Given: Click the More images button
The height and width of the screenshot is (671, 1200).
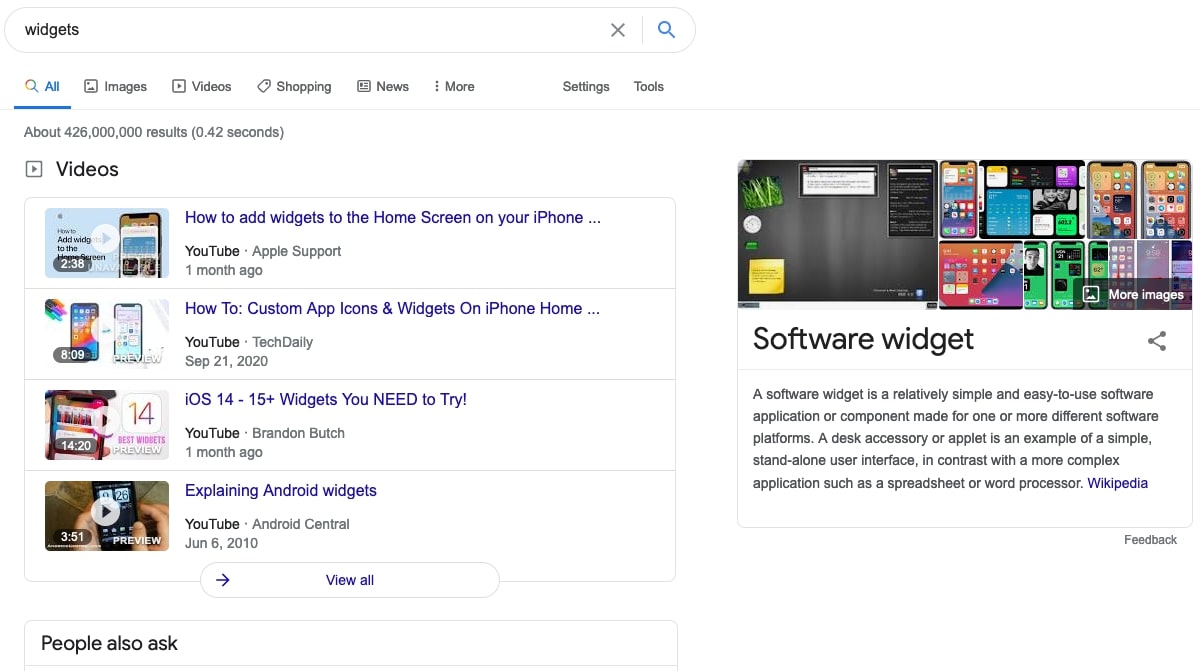Looking at the screenshot, I should point(1133,294).
